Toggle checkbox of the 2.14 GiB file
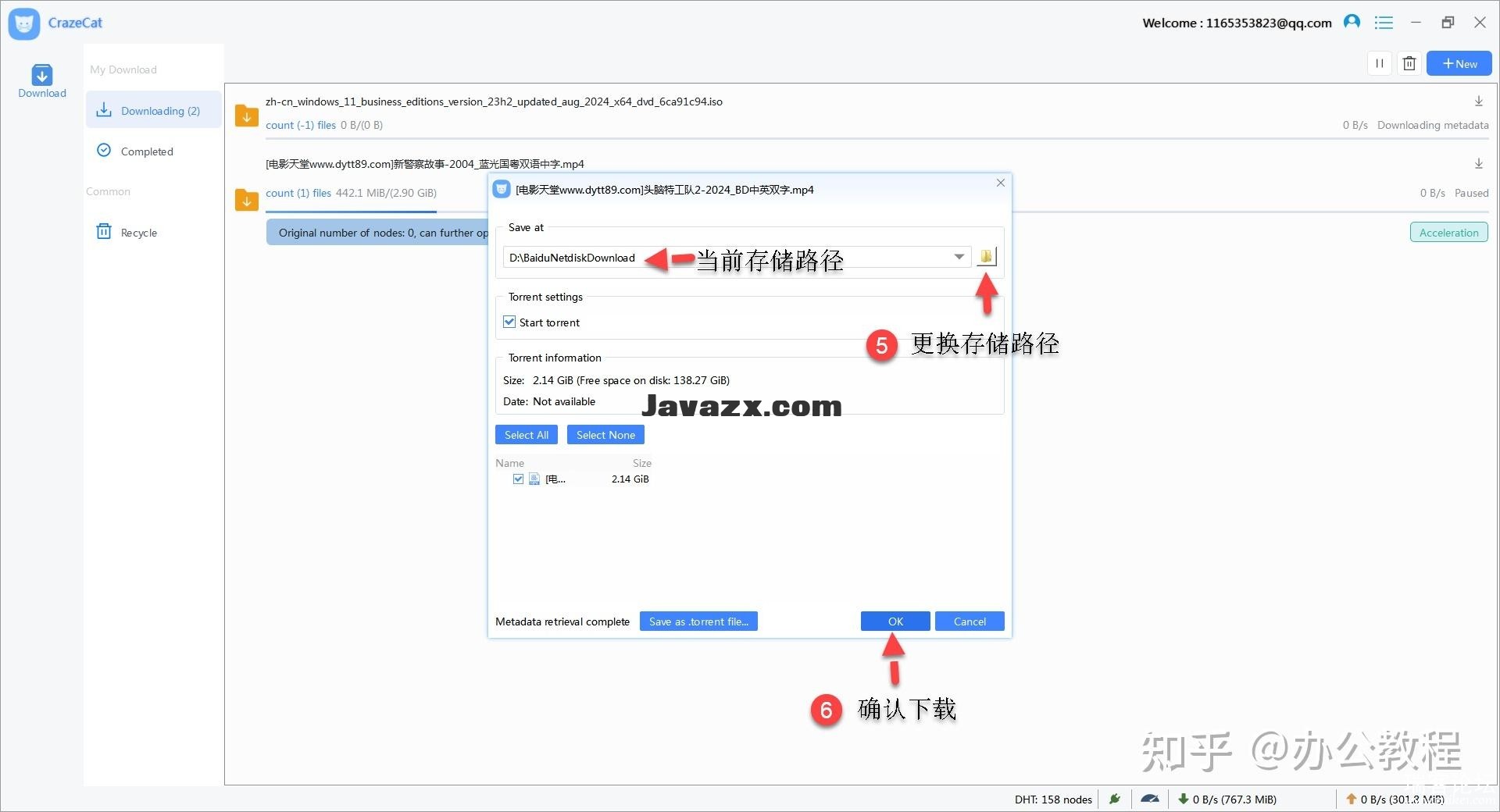Image resolution: width=1500 pixels, height=812 pixels. [x=518, y=479]
